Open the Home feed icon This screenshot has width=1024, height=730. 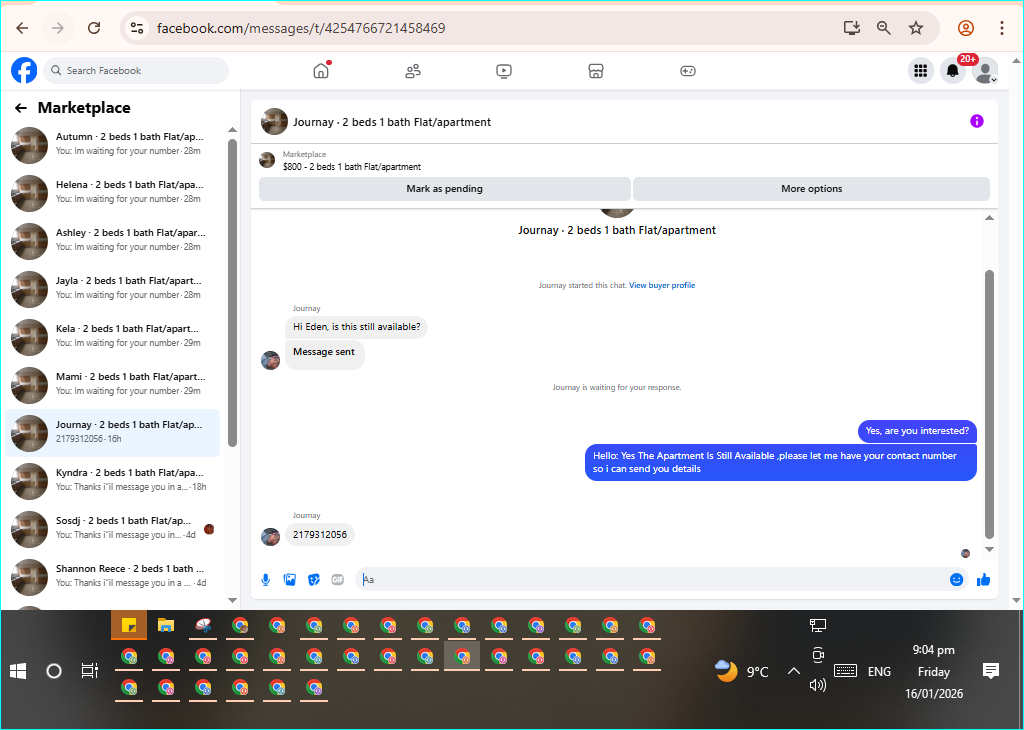321,71
